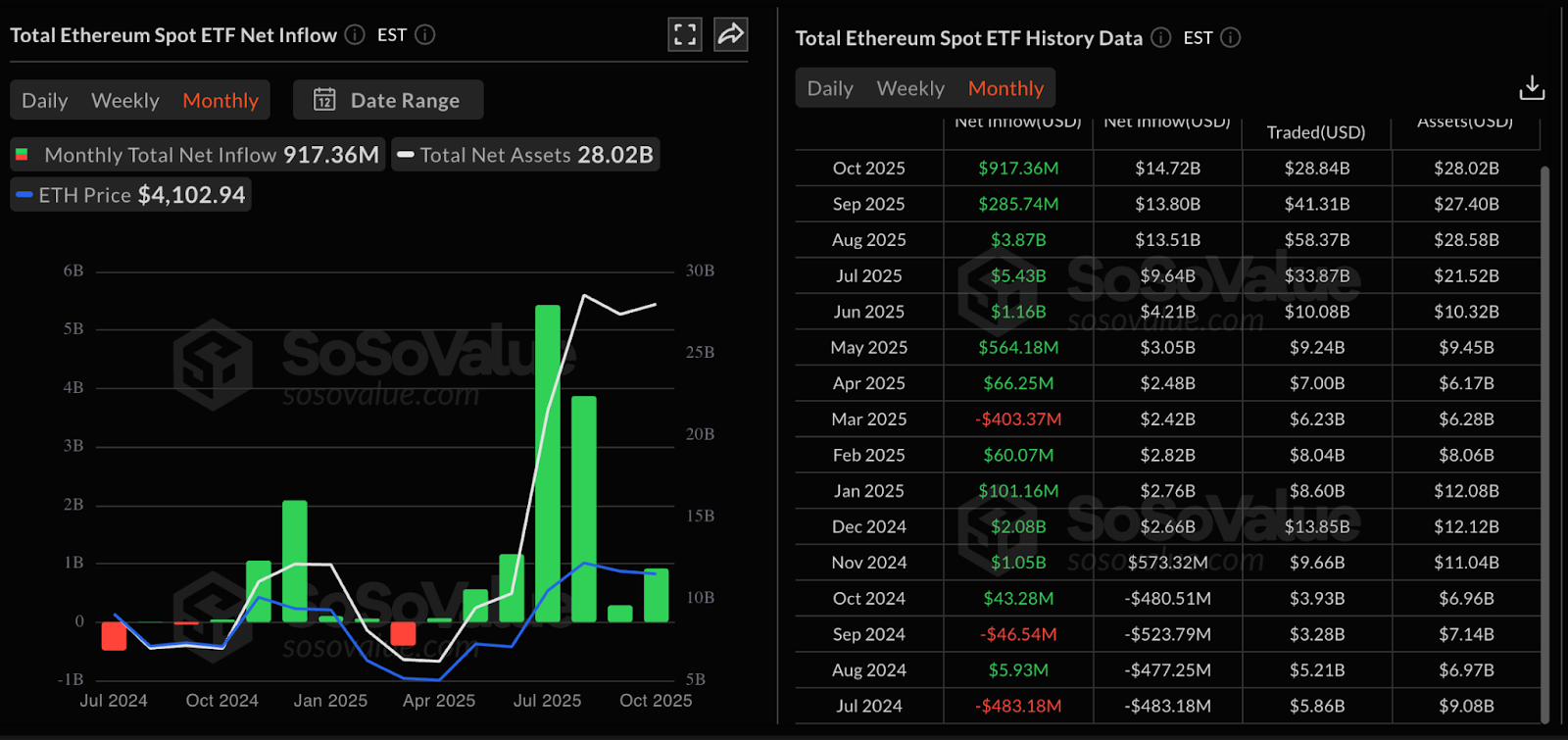This screenshot has height=740, width=1568.
Task: Click info icon next to chart EST
Action: [425, 35]
